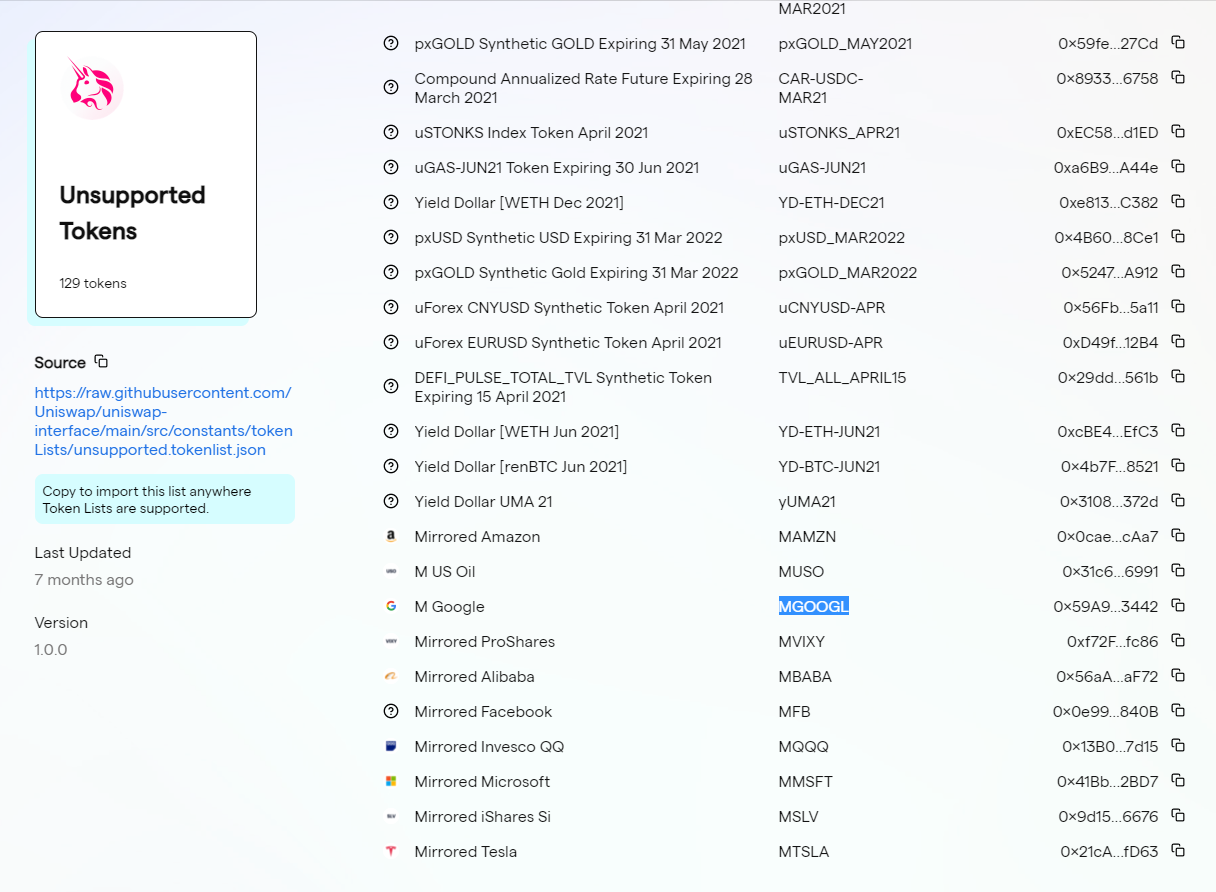
Task: Click question-mark icon beside Yield Dollar UMA 21
Action: 391,501
